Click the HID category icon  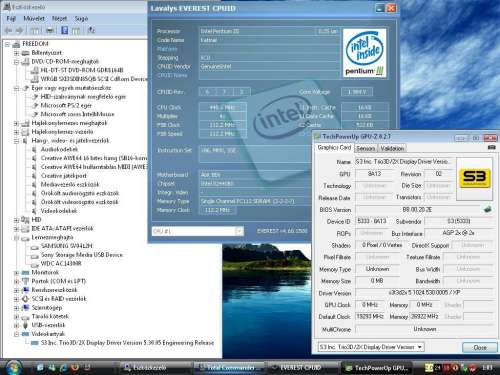[x=25, y=219]
